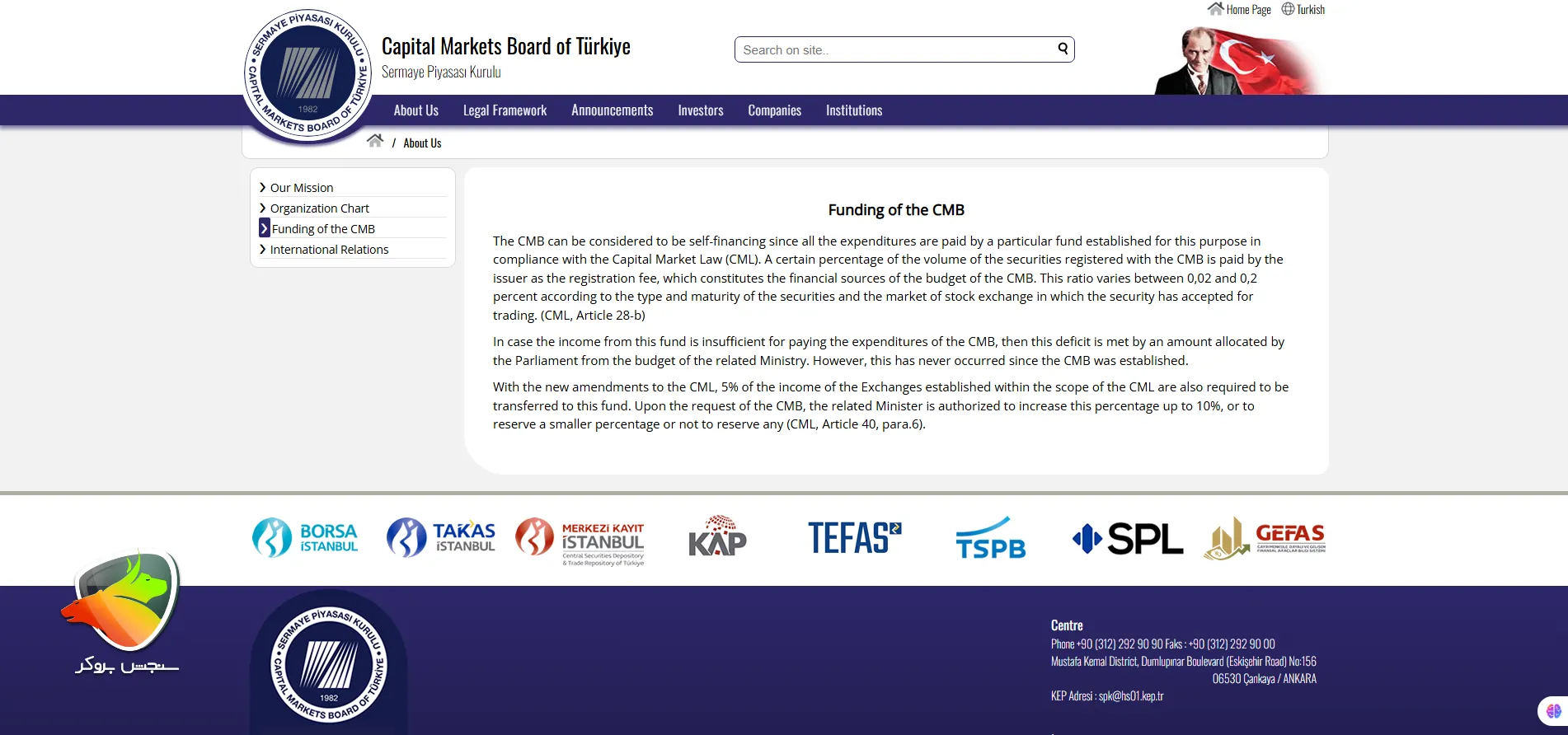Open the Legal Framework menu
Viewport: 1568px width, 735px height.
coord(505,110)
